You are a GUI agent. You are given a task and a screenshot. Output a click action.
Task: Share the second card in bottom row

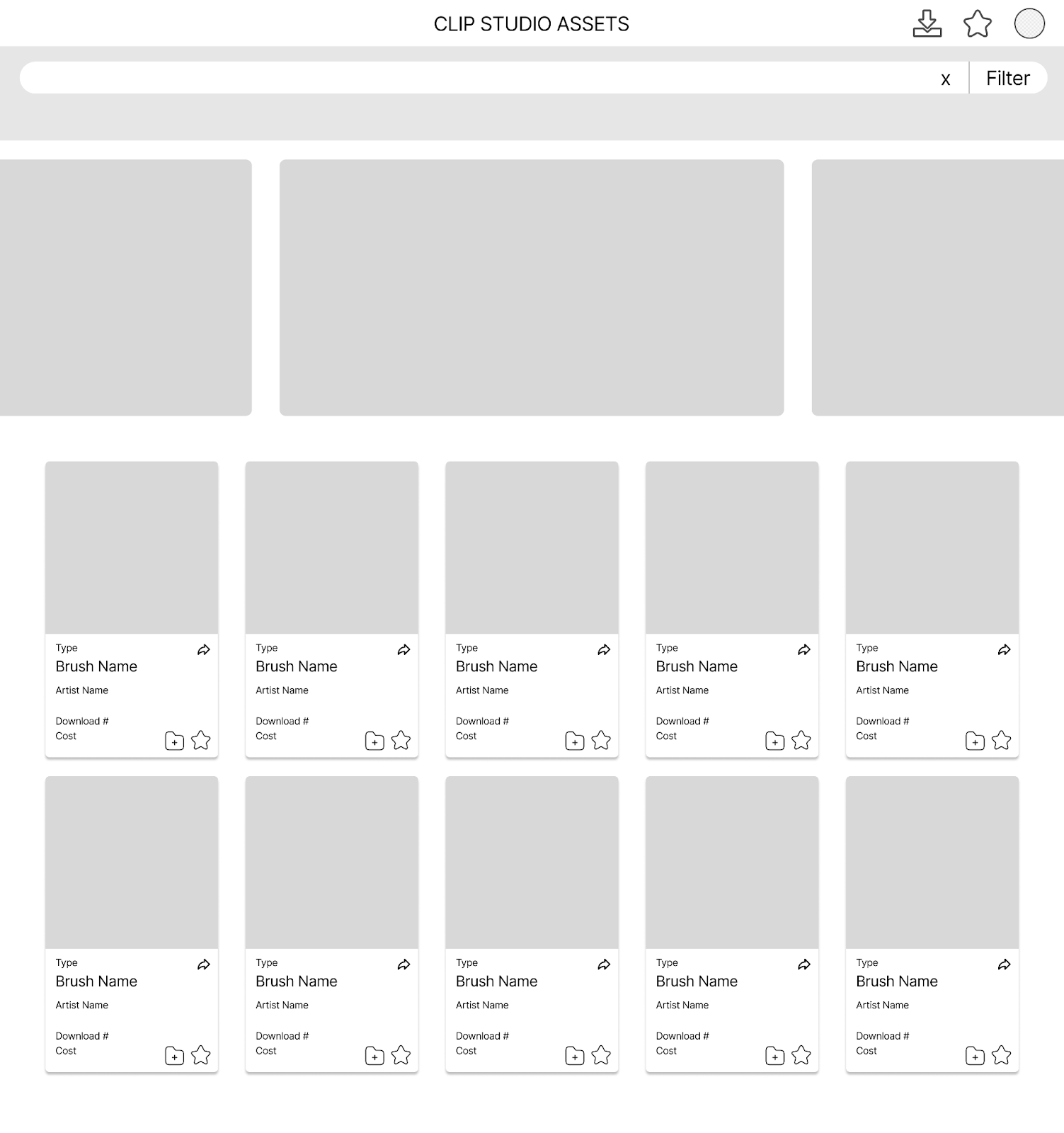point(404,964)
